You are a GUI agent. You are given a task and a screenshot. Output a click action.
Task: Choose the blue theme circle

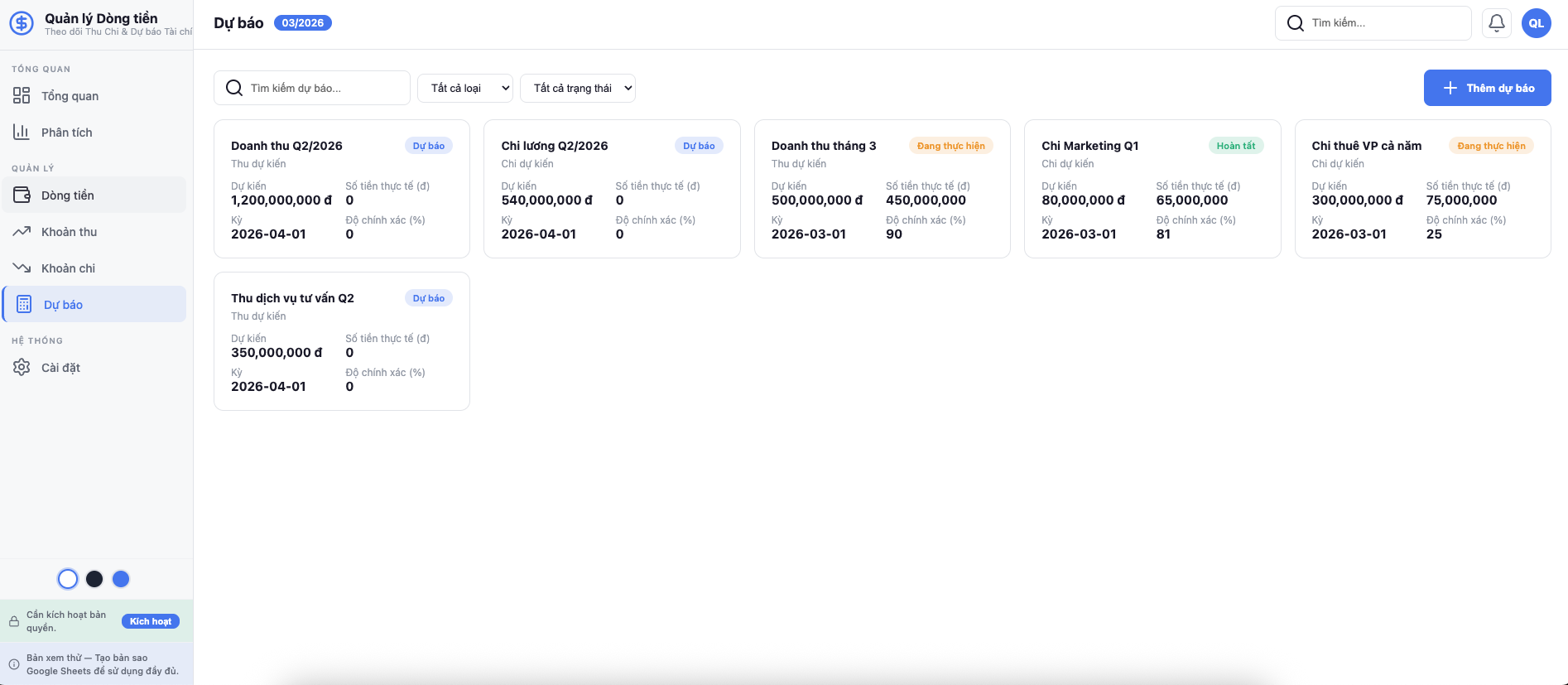click(121, 579)
